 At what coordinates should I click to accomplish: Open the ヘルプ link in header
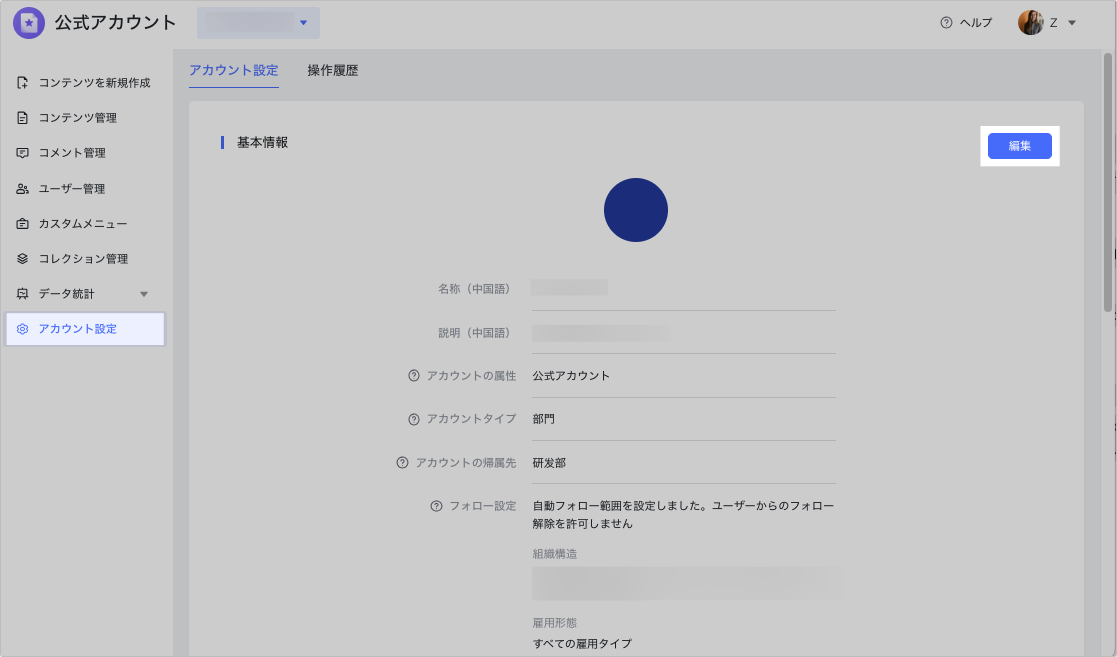[966, 23]
